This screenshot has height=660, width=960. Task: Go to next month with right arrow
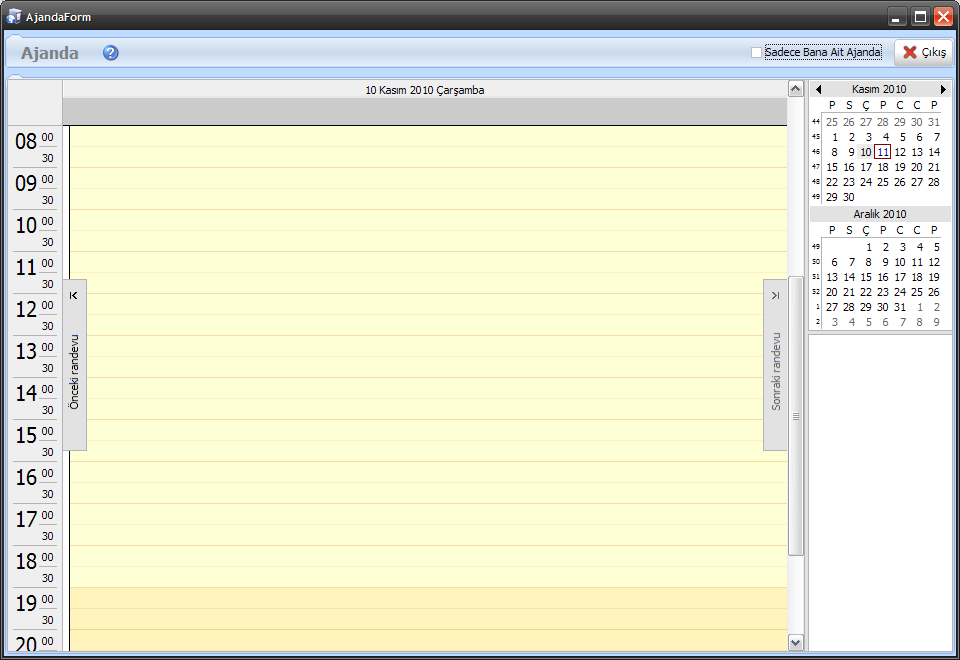tap(942, 89)
